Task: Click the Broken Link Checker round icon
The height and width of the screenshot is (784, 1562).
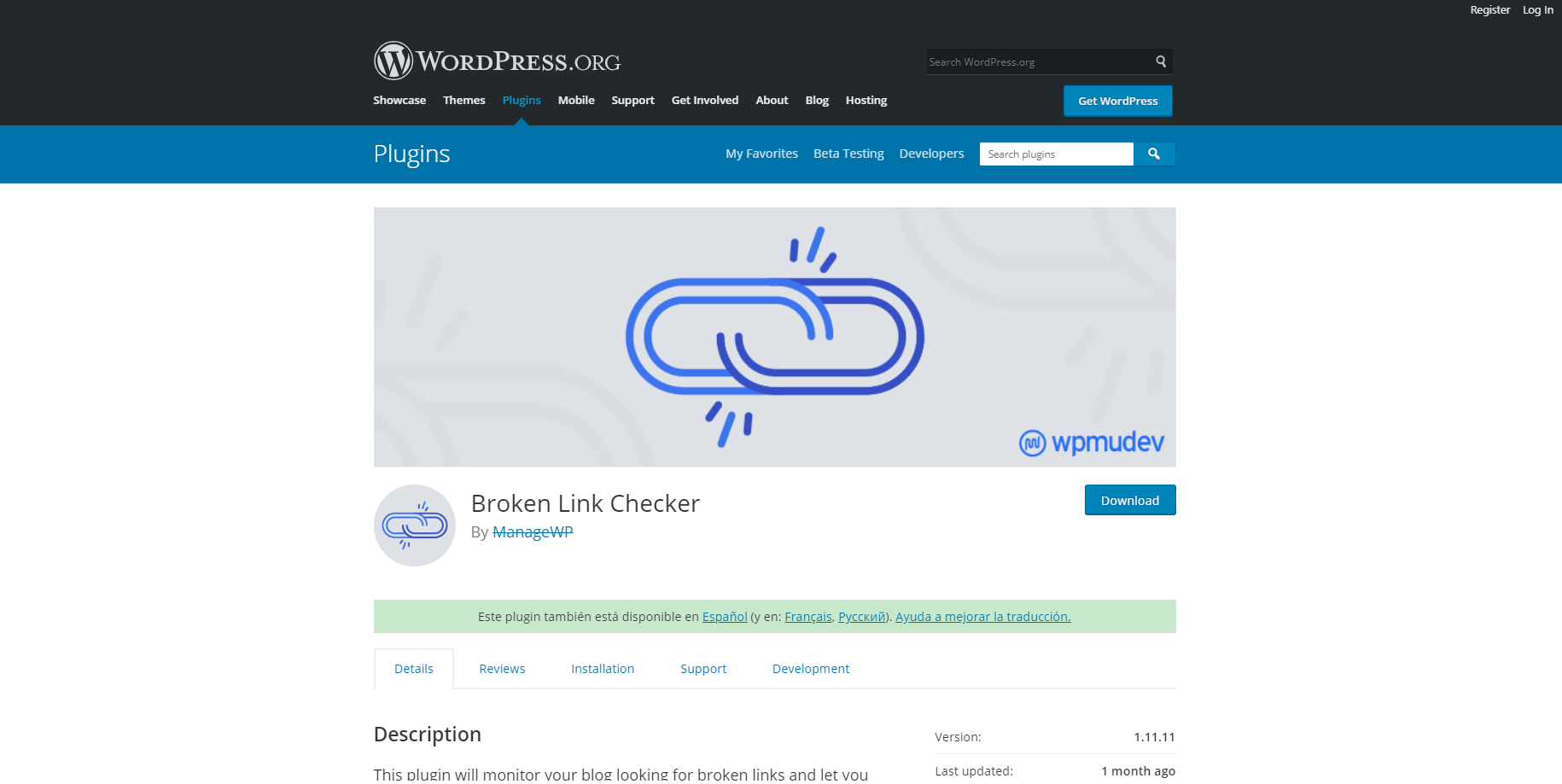Action: click(x=415, y=526)
